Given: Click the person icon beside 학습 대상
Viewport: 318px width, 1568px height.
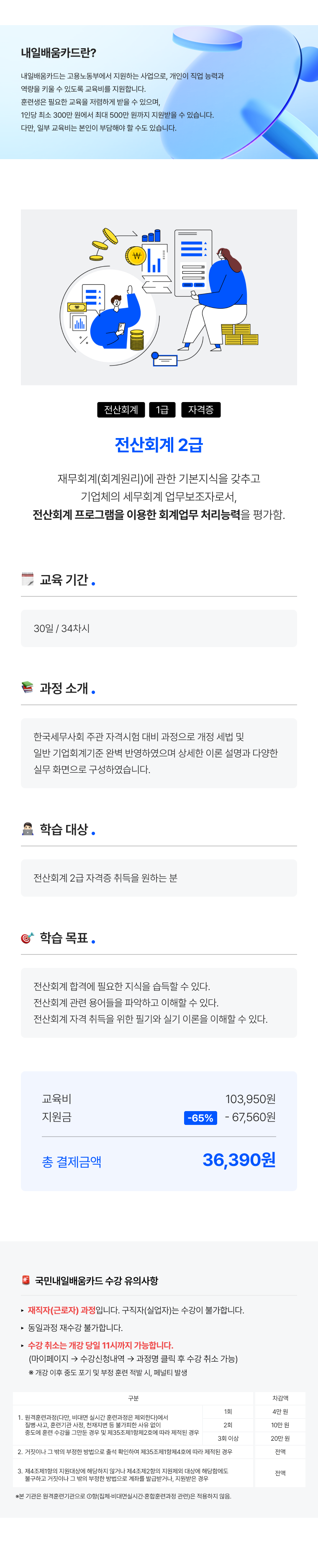Looking at the screenshot, I should 27,828.
